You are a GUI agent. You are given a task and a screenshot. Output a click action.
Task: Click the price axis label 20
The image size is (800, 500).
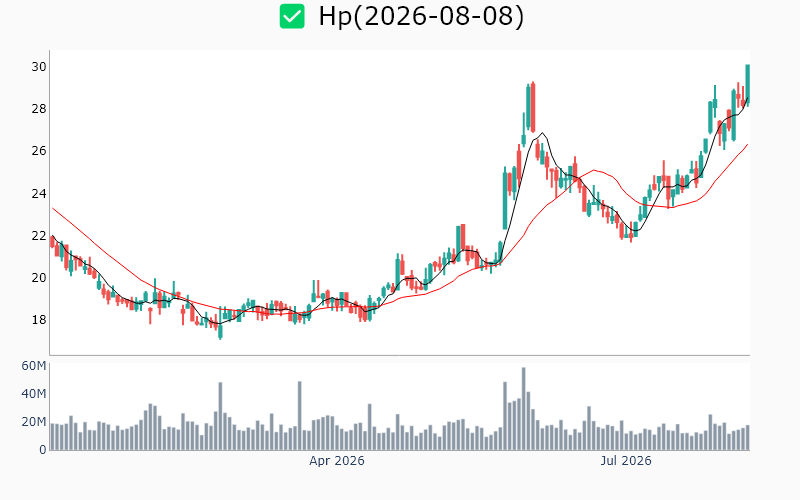tap(39, 278)
